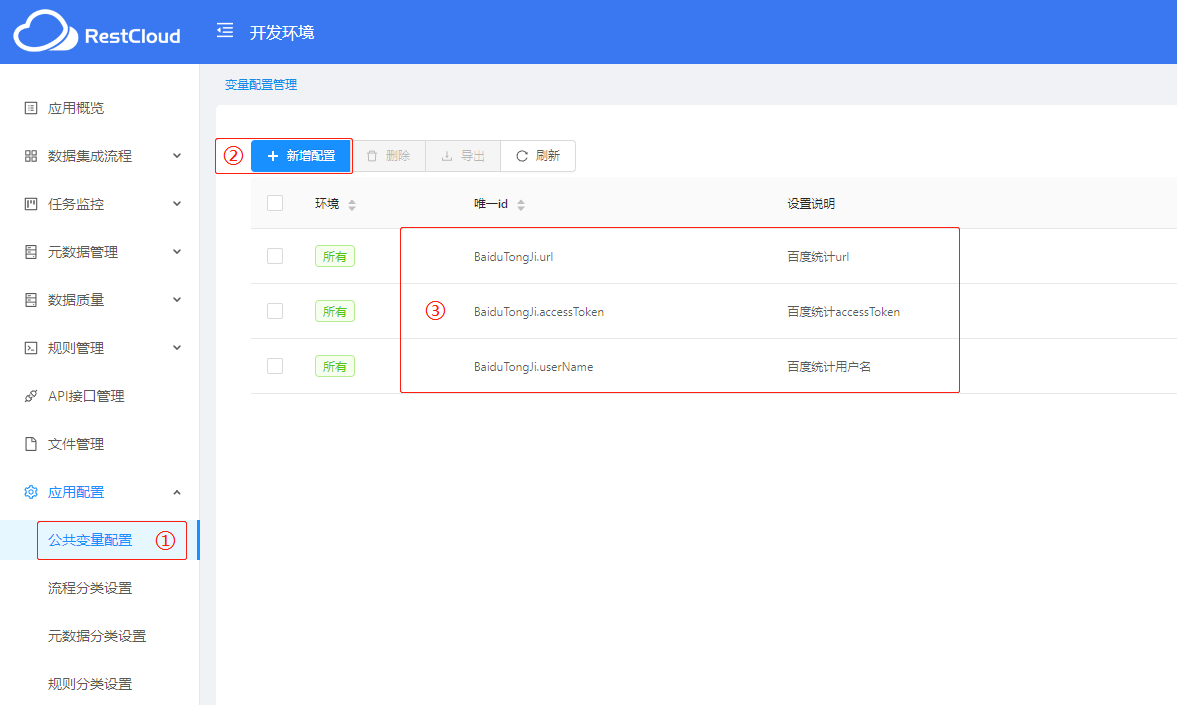Toggle the select-all checkbox in table header

point(275,203)
